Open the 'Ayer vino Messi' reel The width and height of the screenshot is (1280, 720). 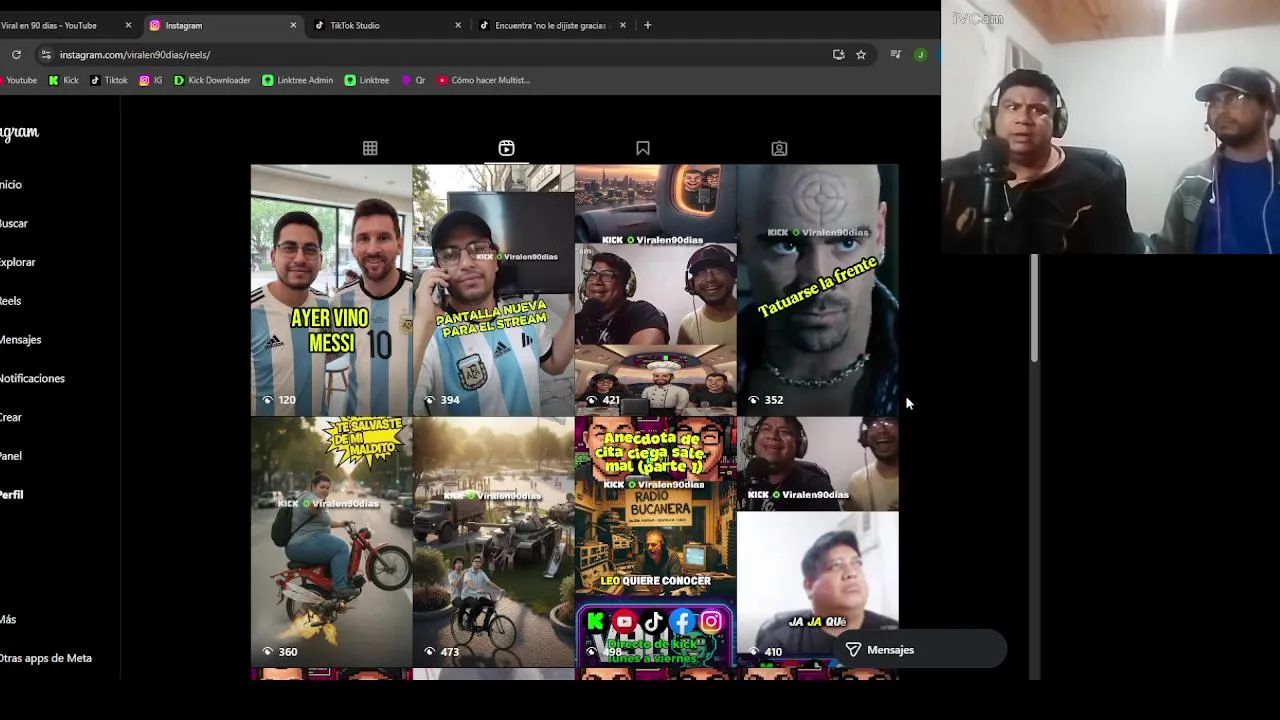click(x=331, y=290)
